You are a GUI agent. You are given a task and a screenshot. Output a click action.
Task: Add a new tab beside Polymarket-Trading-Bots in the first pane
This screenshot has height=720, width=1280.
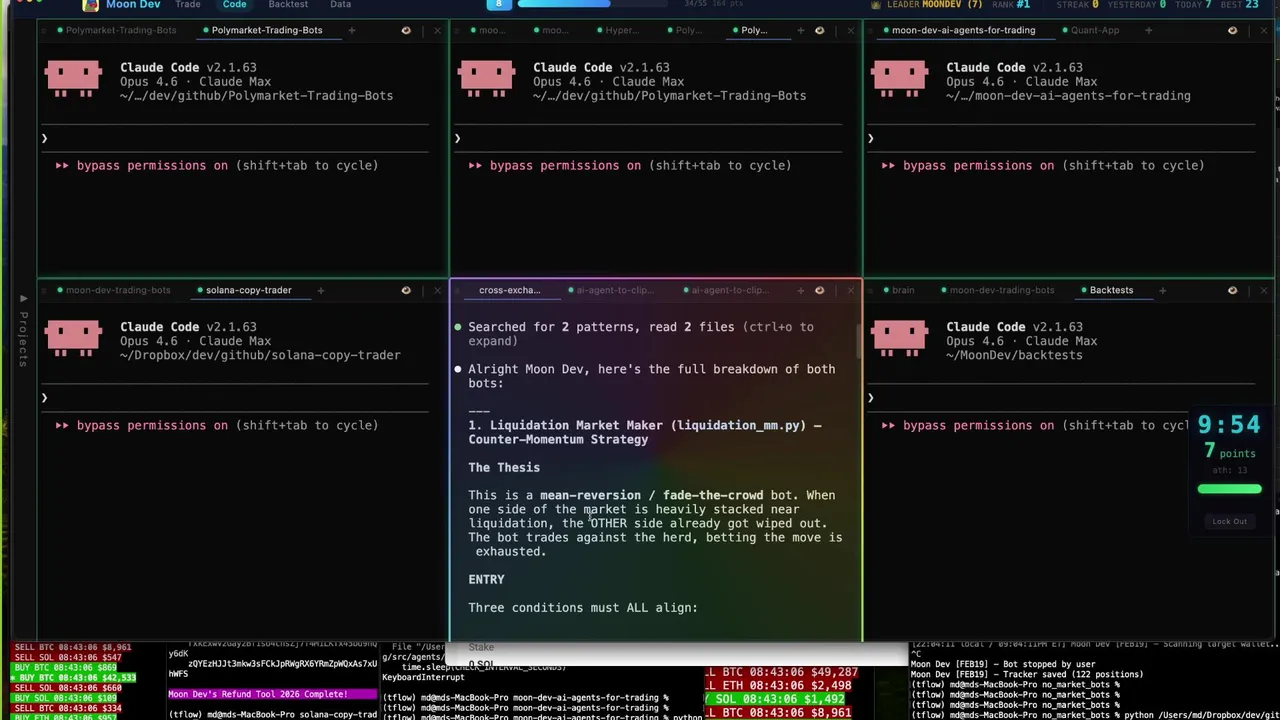[351, 30]
